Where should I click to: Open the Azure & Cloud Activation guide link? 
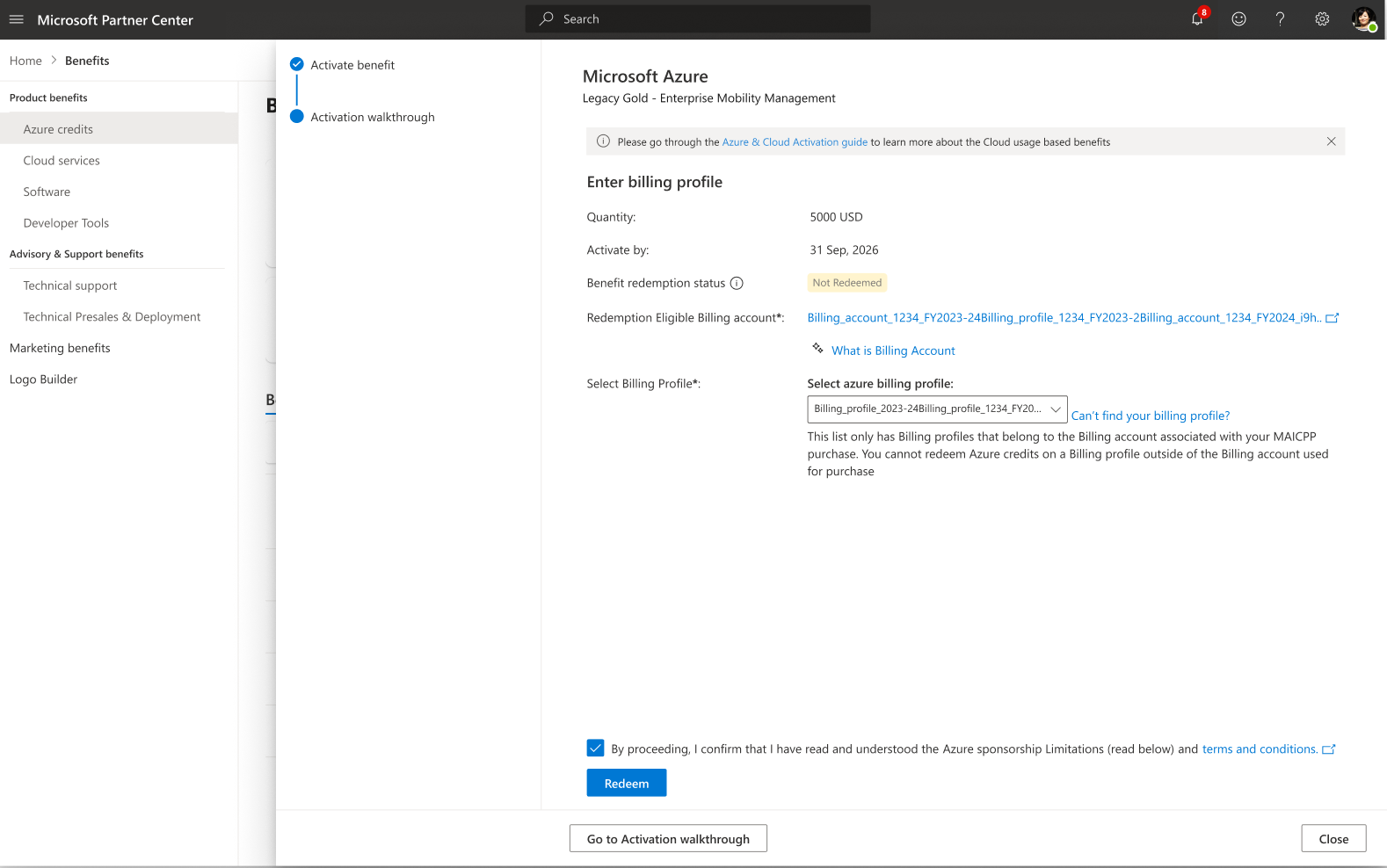(x=795, y=142)
